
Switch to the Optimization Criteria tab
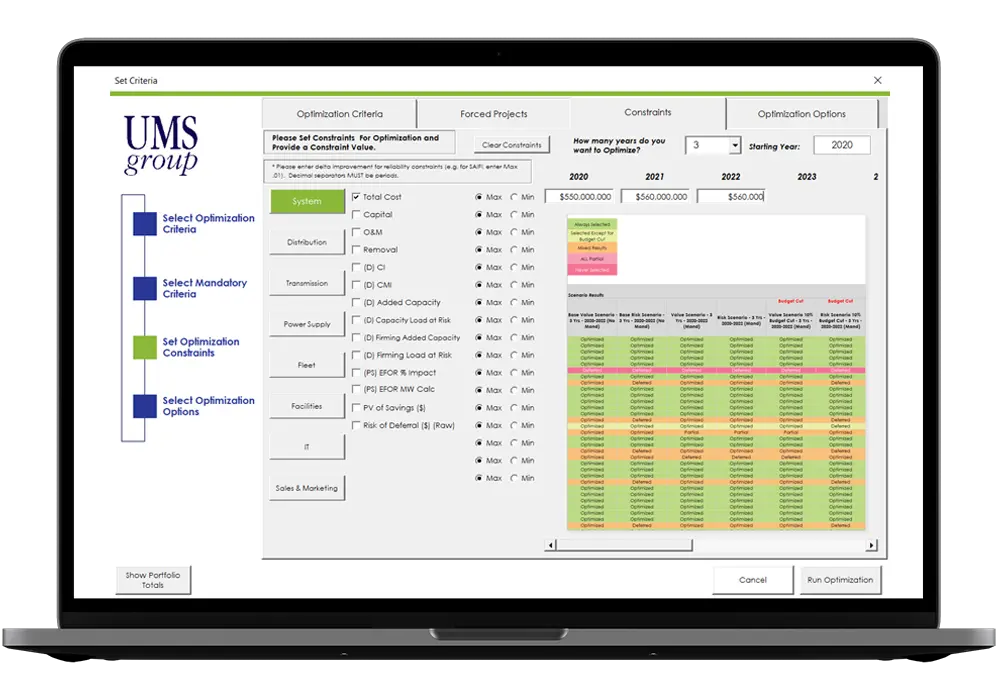point(339,114)
